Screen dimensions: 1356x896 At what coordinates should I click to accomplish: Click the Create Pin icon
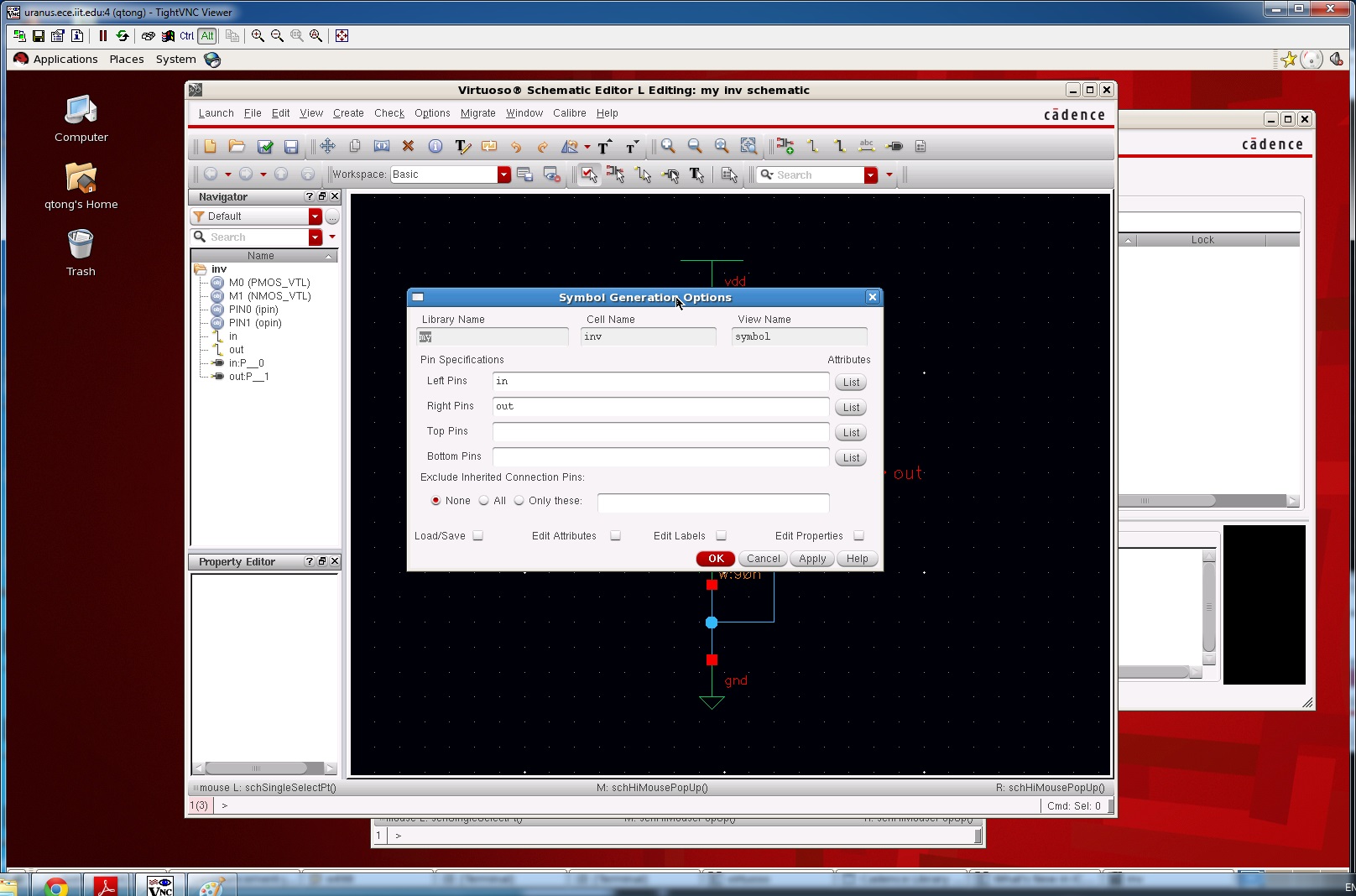click(x=894, y=146)
